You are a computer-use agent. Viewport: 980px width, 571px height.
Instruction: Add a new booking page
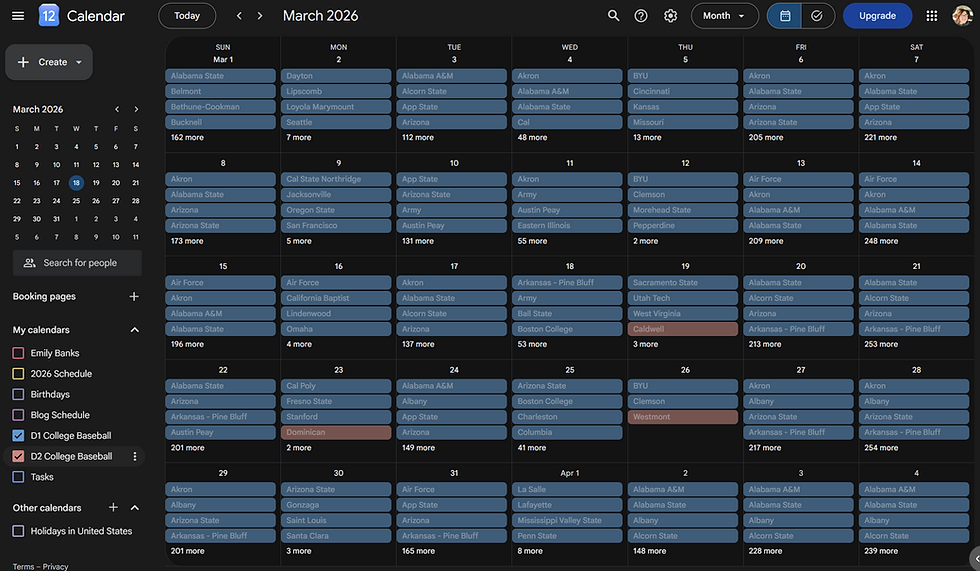(x=134, y=296)
